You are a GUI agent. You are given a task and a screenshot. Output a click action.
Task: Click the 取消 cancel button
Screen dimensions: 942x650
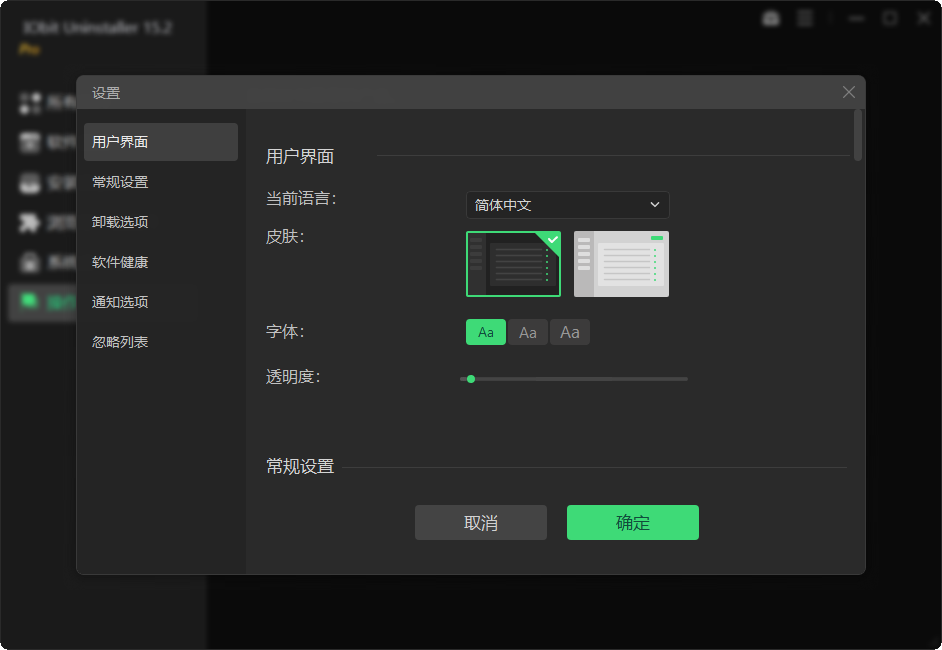tap(481, 522)
